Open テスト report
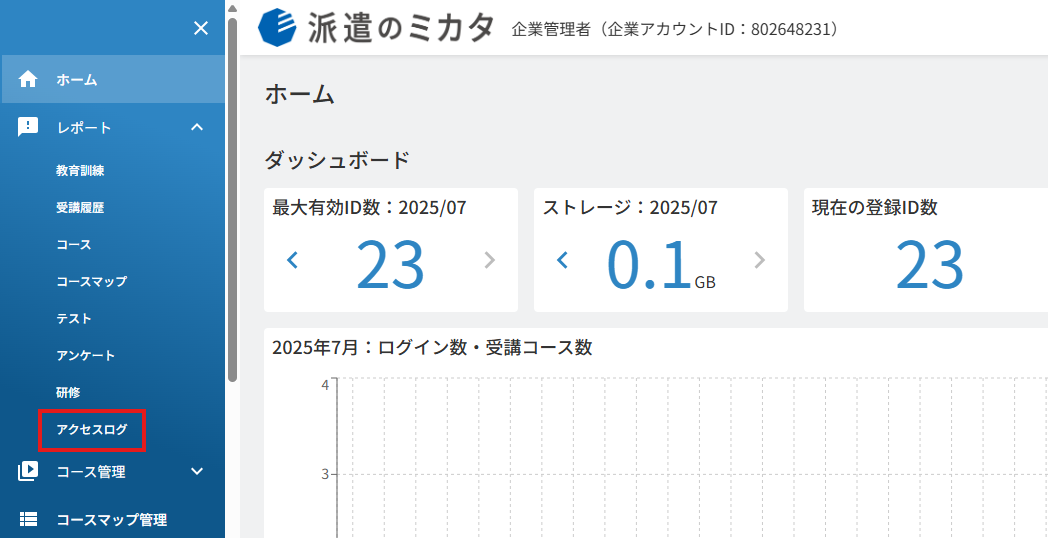1048x538 pixels. [74, 318]
